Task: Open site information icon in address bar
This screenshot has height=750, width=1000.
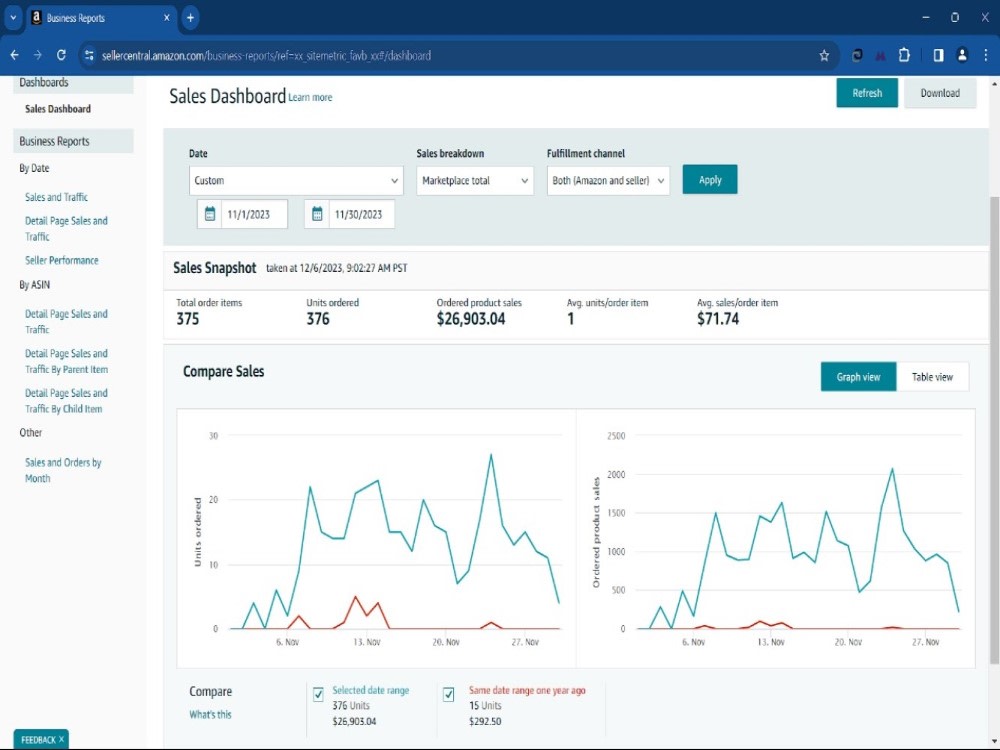Action: 89,55
